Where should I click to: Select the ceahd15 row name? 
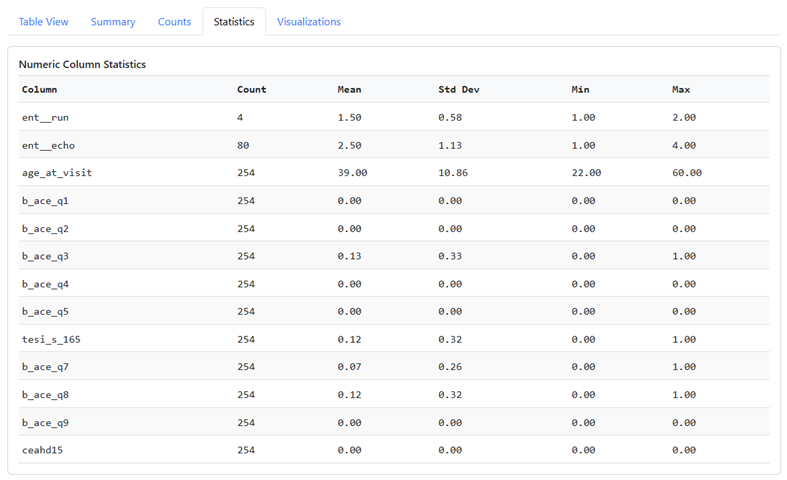[x=42, y=450]
